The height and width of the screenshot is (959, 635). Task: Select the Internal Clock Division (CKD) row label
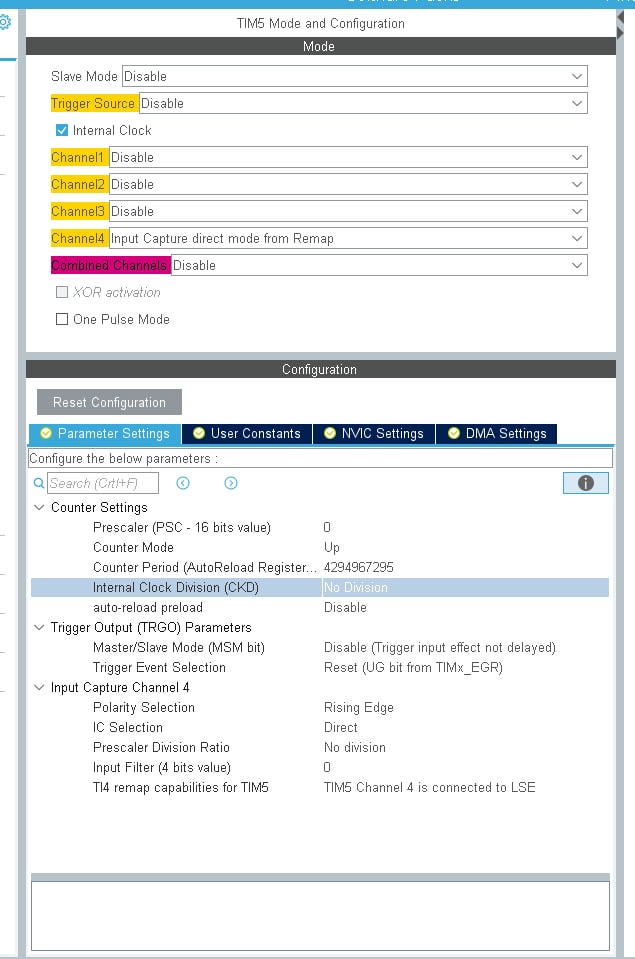pyautogui.click(x=176, y=588)
